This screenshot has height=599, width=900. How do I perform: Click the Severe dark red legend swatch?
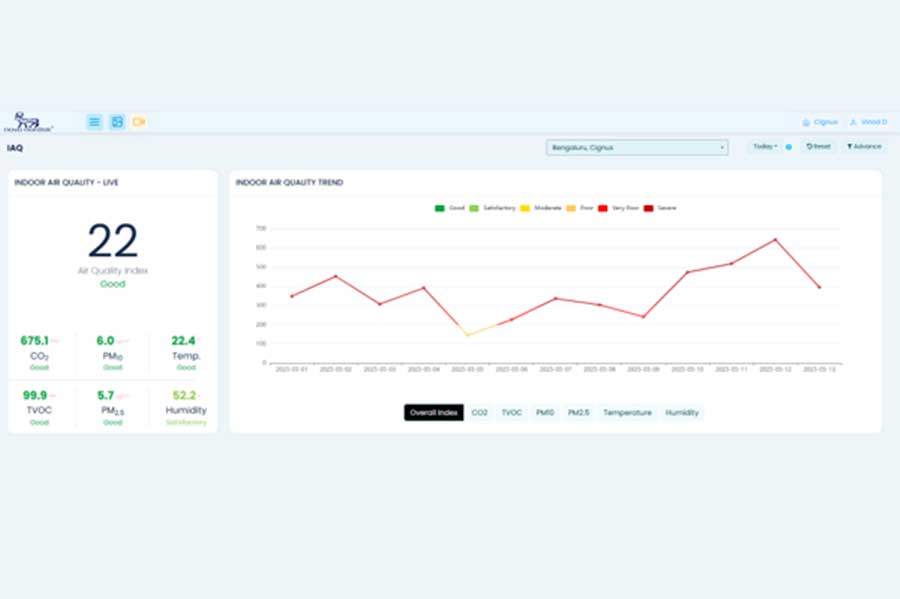[x=649, y=208]
